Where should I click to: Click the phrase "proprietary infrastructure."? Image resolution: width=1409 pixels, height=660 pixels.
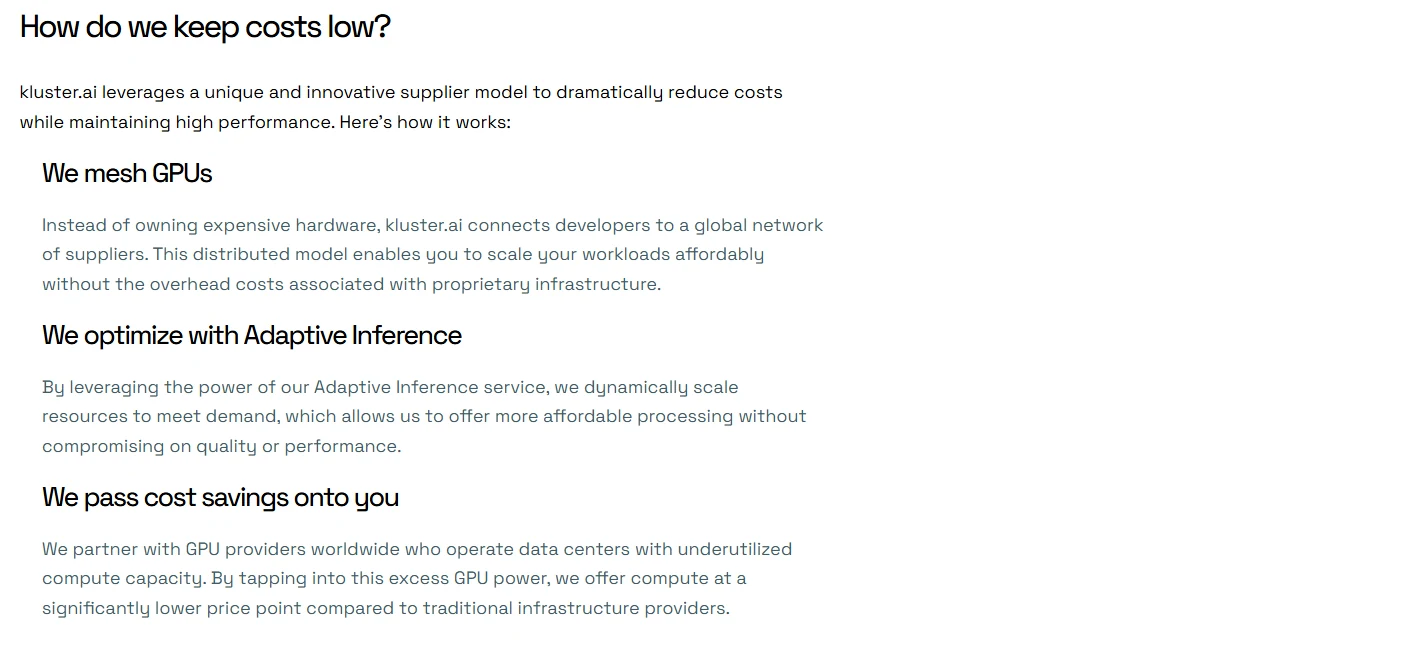point(546,284)
